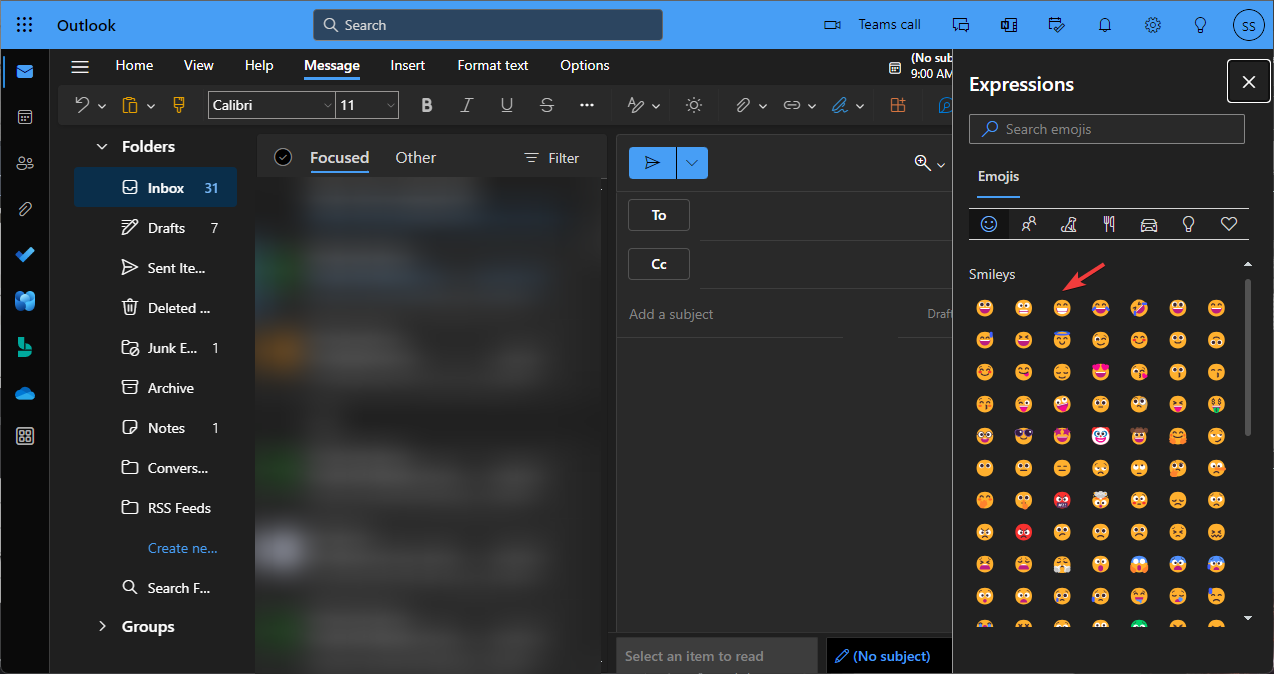The width and height of the screenshot is (1274, 674).
Task: Switch to the Home ribbon tab
Action: (x=134, y=65)
